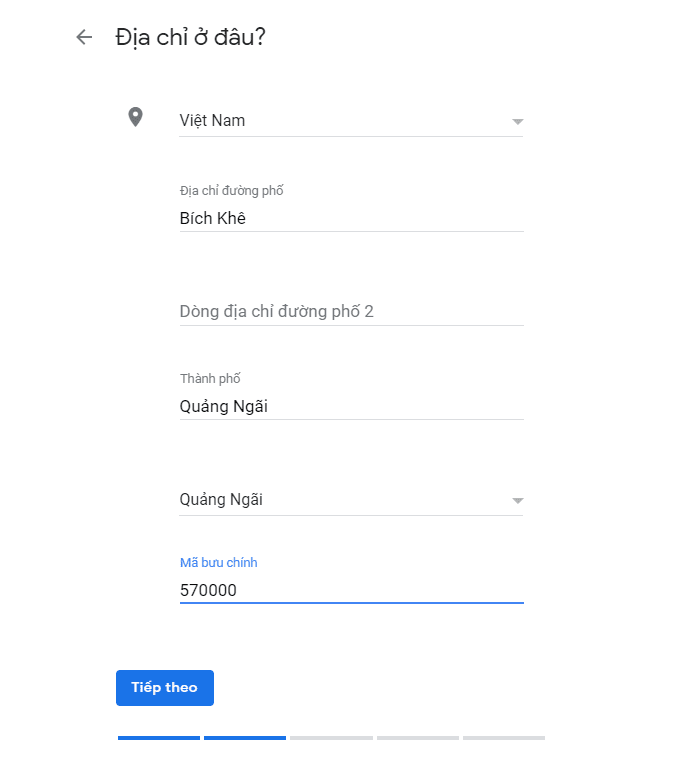
Task: Click the Dòng địa chỉ đường phố 2 field
Action: [x=350, y=312]
